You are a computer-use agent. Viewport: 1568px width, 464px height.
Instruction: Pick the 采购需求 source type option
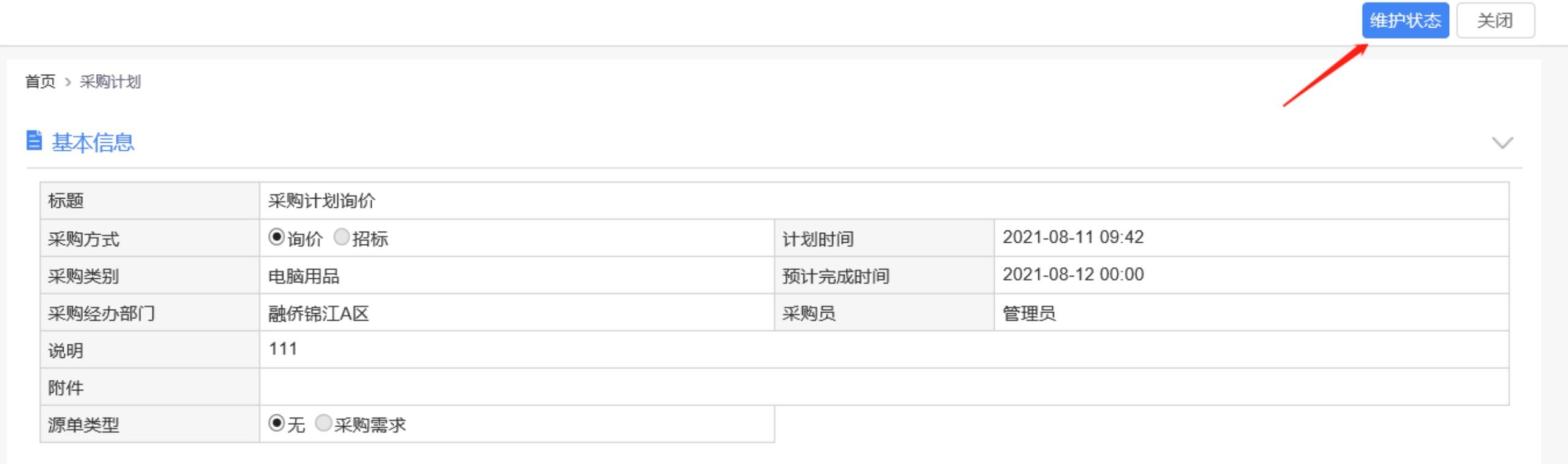[x=323, y=423]
